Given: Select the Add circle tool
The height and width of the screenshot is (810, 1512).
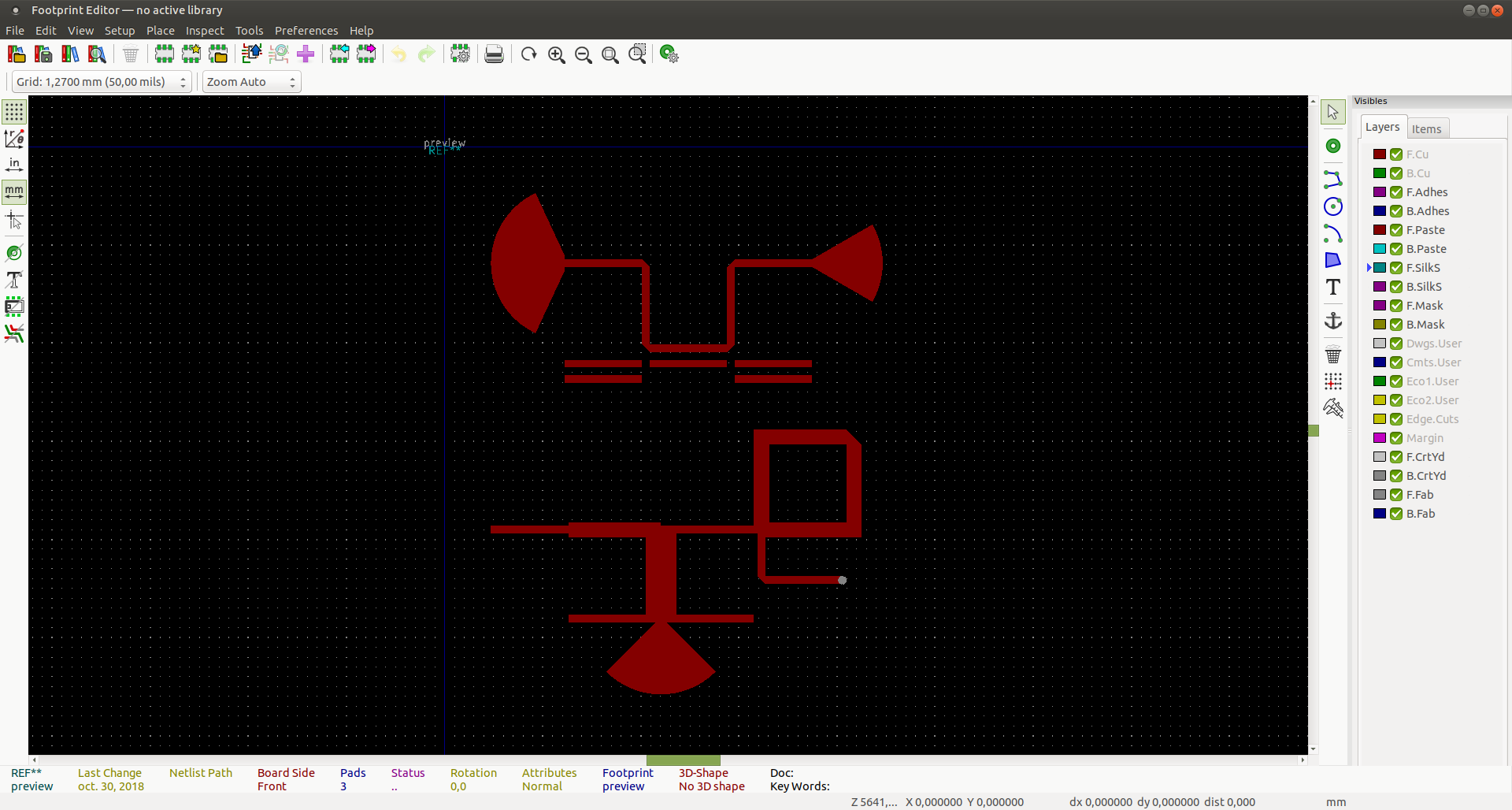Looking at the screenshot, I should pos(1333,206).
